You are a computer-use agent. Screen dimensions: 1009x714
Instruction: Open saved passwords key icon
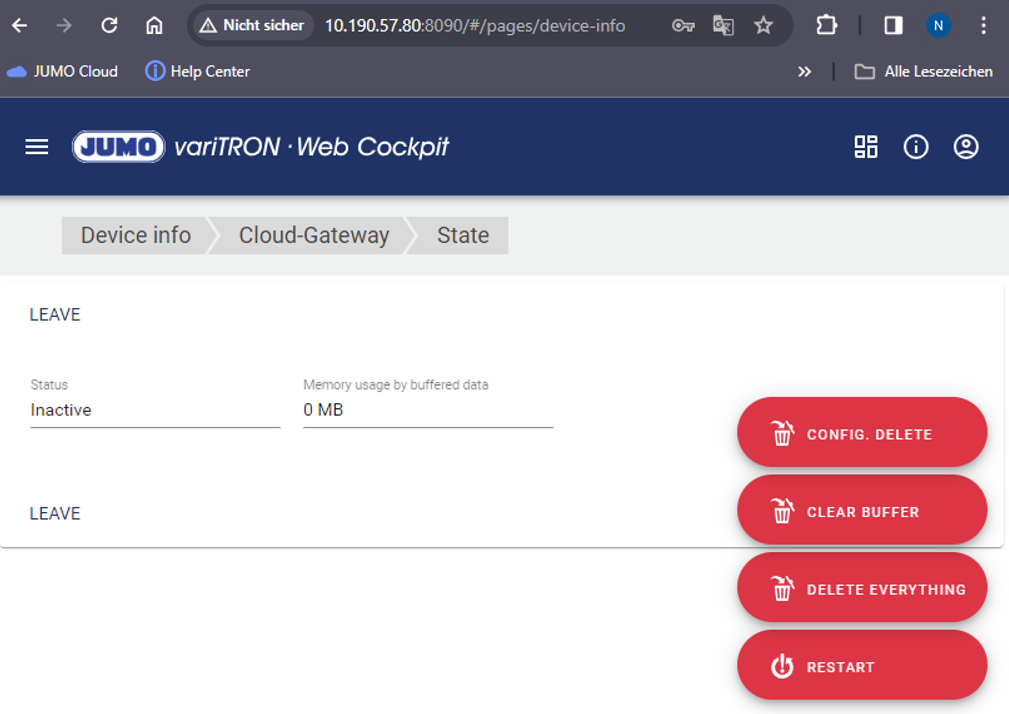coord(683,25)
